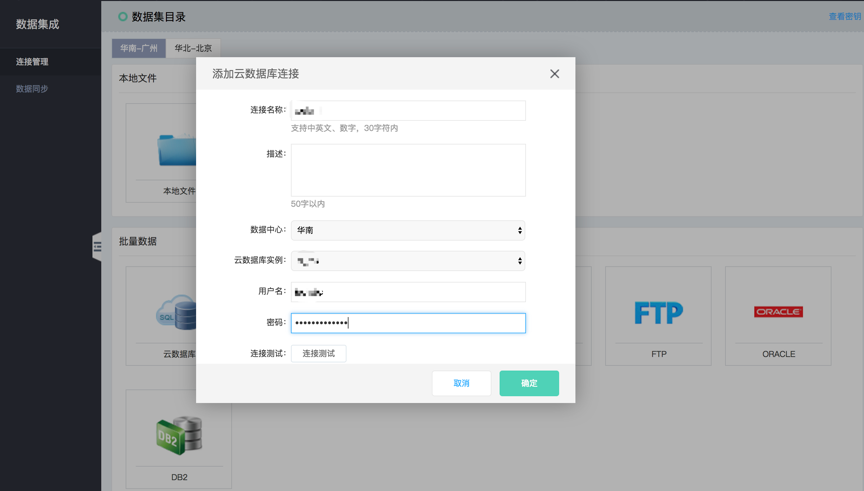Click the 密码 password field
Screen dimensions: 864x491
tap(408, 323)
